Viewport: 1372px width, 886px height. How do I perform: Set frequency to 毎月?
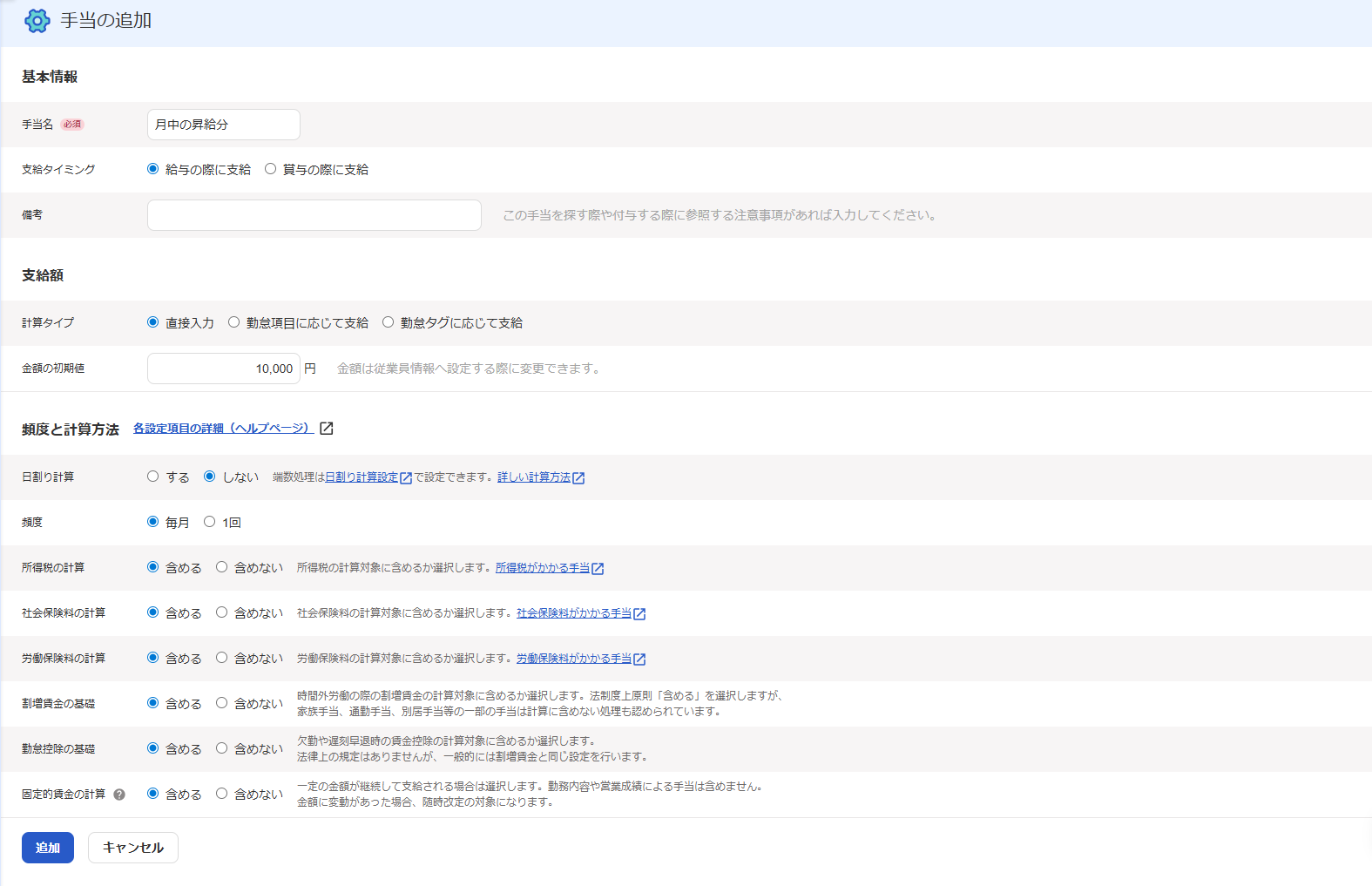(153, 522)
